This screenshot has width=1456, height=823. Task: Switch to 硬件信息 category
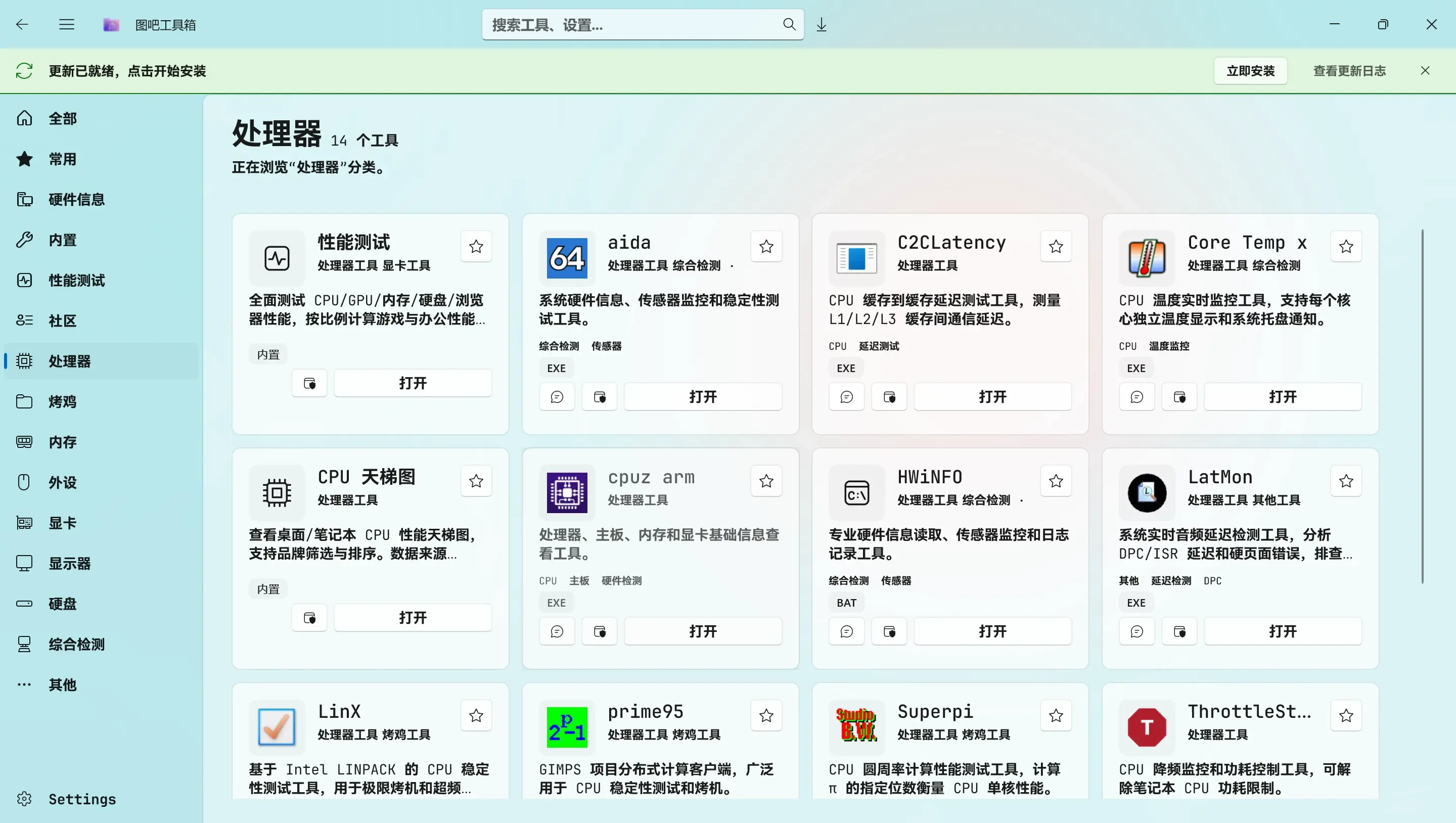(101, 199)
